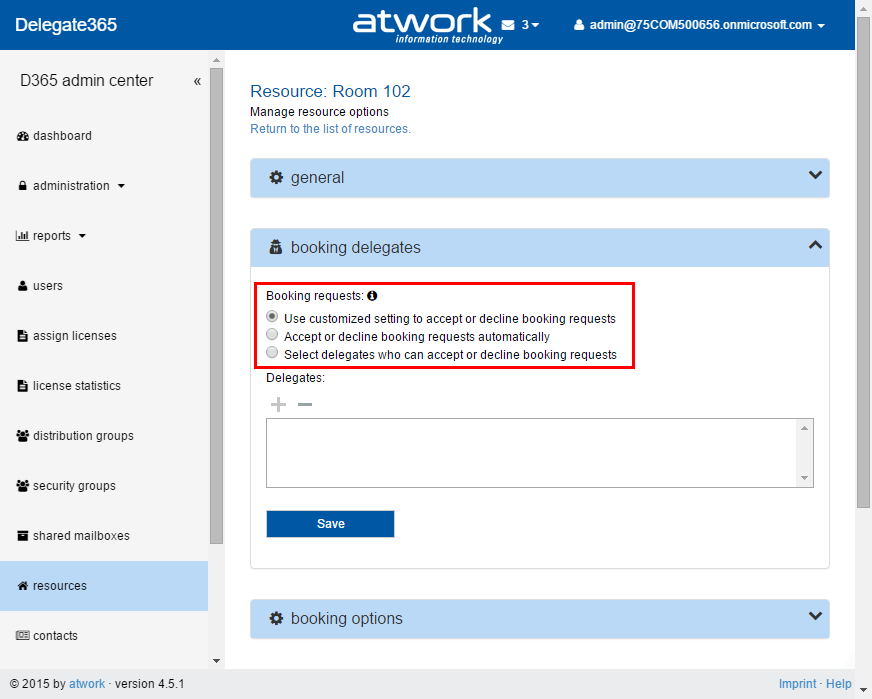Click the minus icon to remove delegate

click(305, 404)
